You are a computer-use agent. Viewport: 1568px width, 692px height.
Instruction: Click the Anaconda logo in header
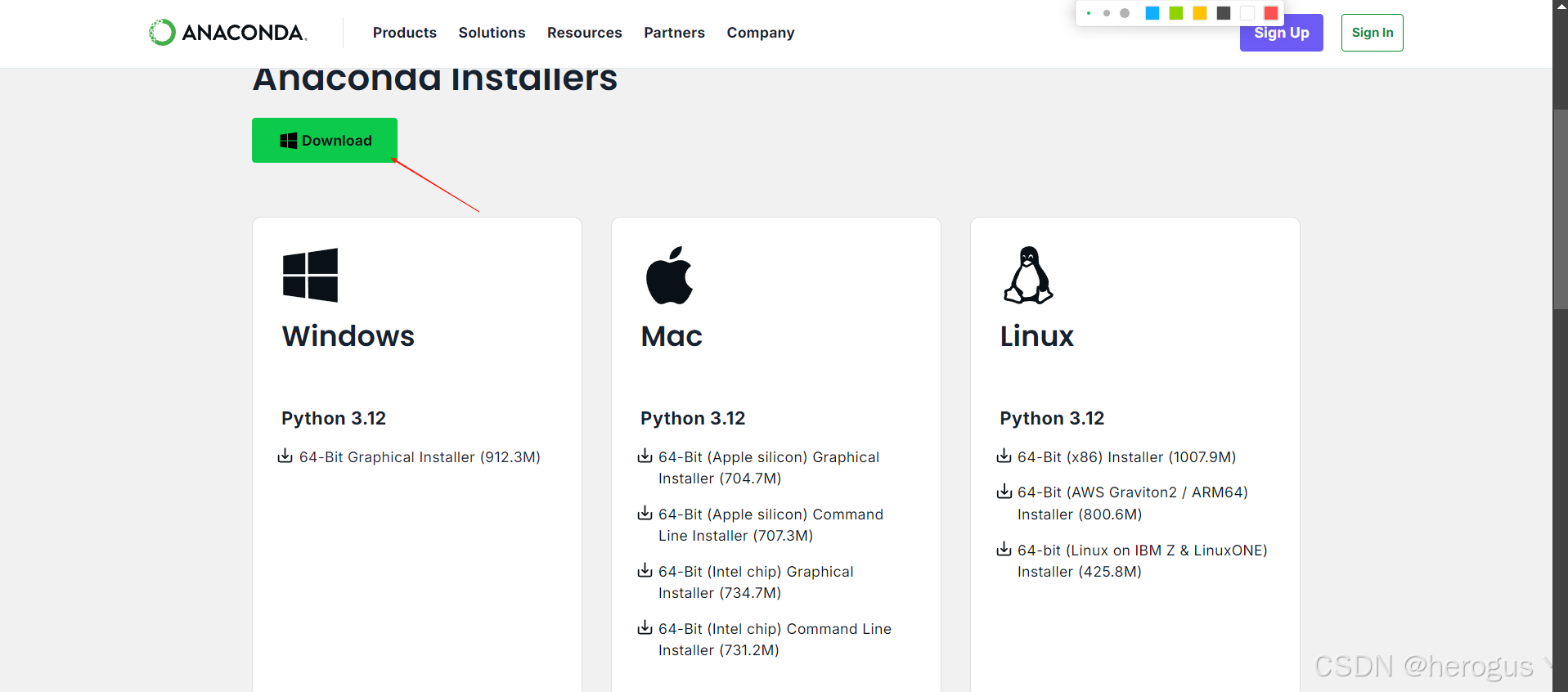(x=227, y=33)
